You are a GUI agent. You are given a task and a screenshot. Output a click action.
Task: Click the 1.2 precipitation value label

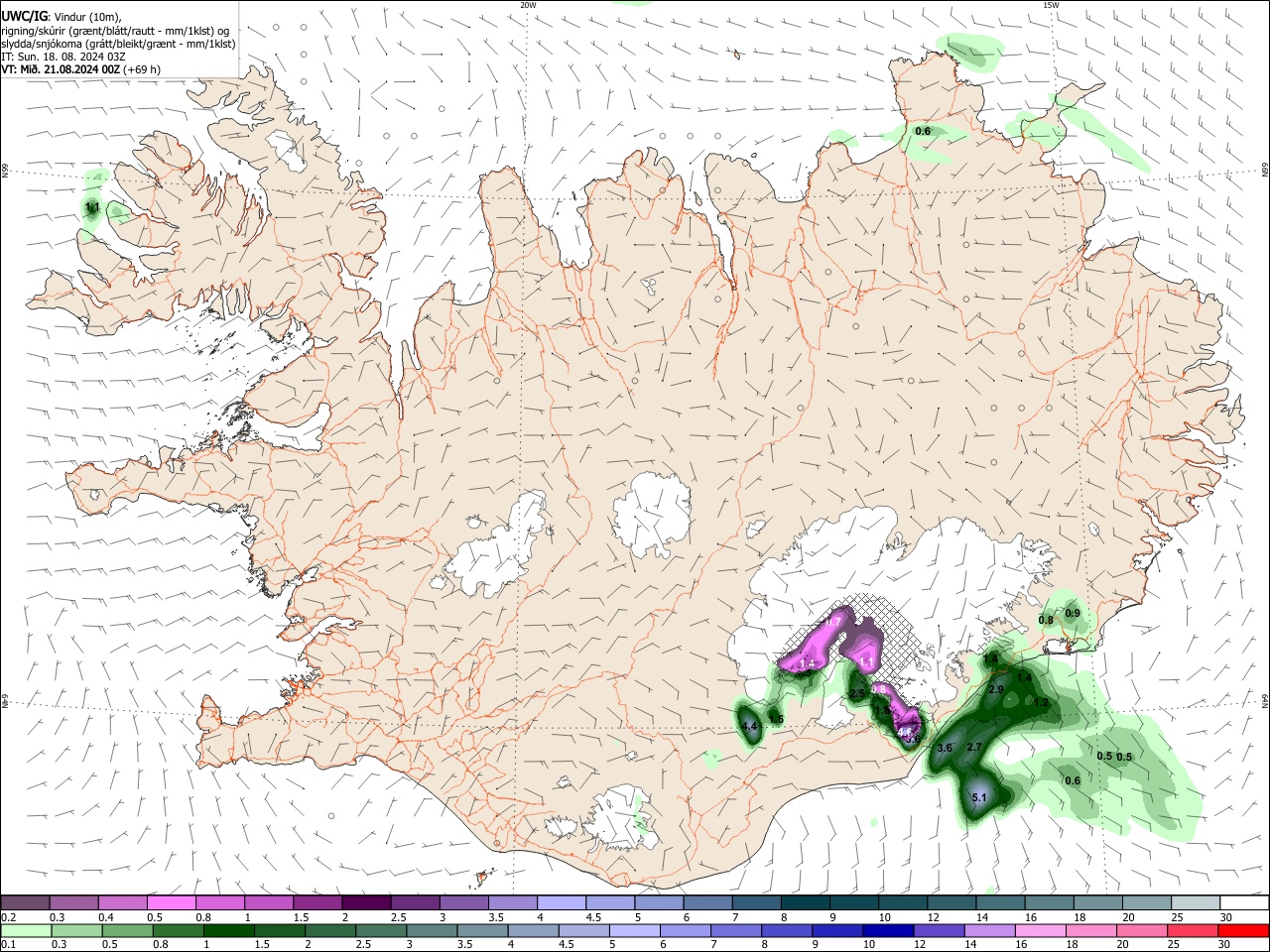pos(1042,702)
